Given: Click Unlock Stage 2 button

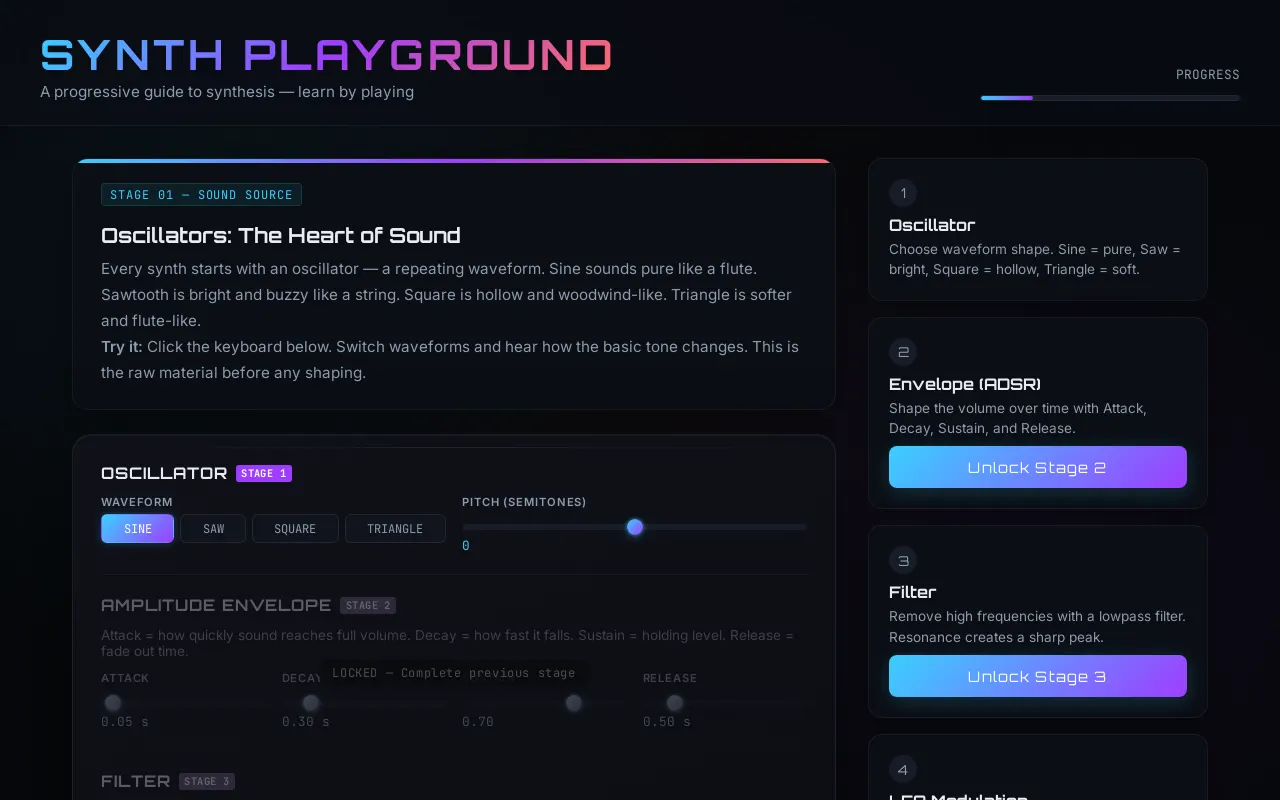Looking at the screenshot, I should (x=1038, y=467).
